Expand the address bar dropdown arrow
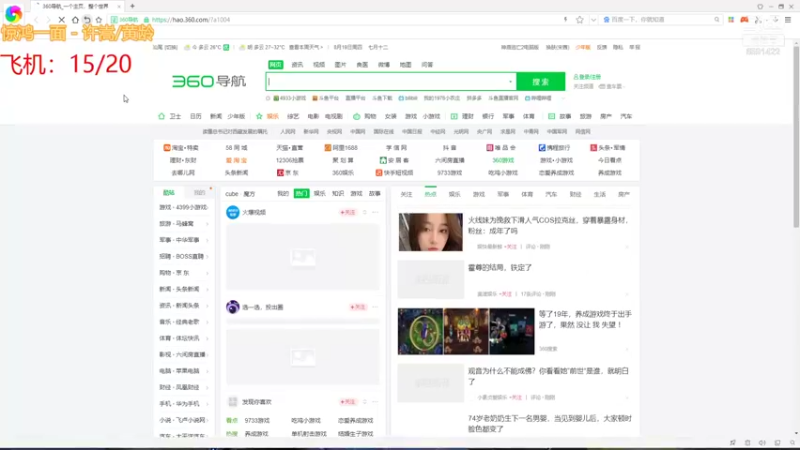Viewport: 800px width, 450px height. coord(593,20)
